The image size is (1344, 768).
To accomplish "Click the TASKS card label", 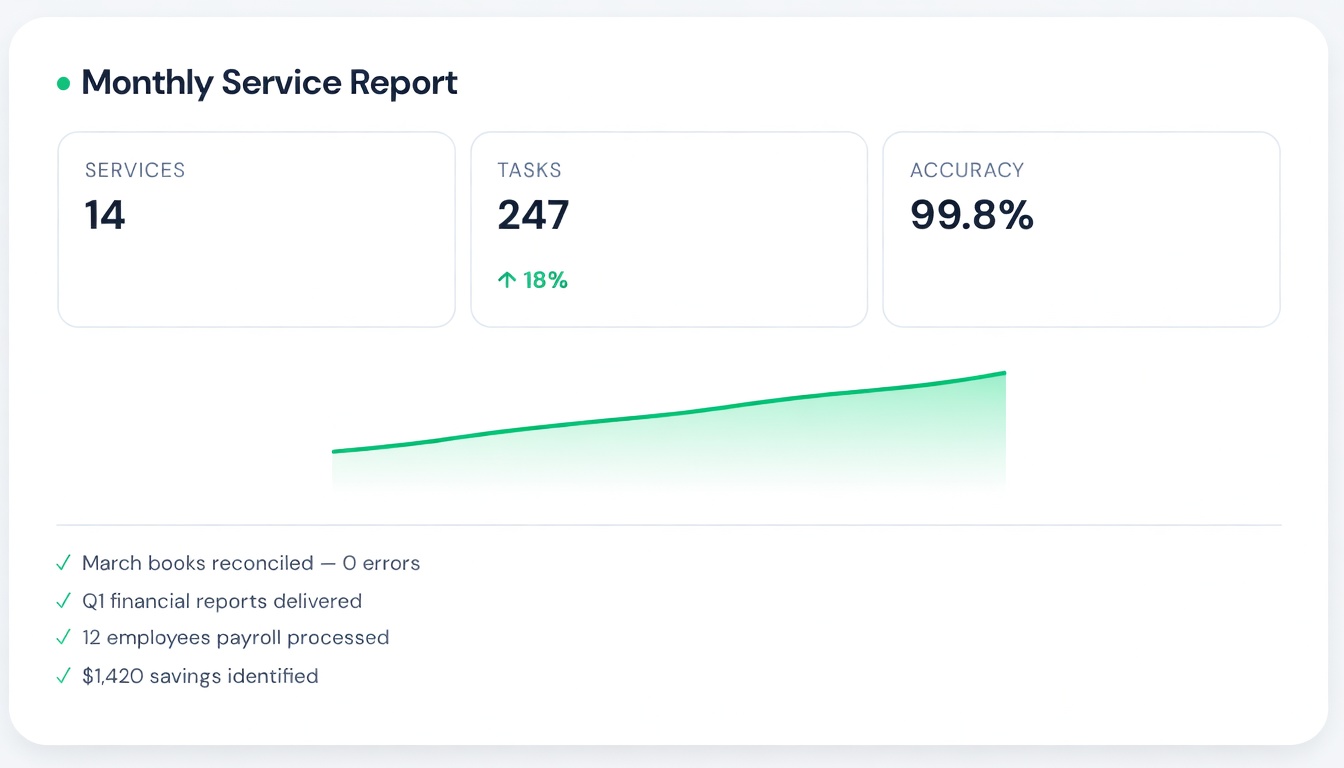I will [x=529, y=170].
